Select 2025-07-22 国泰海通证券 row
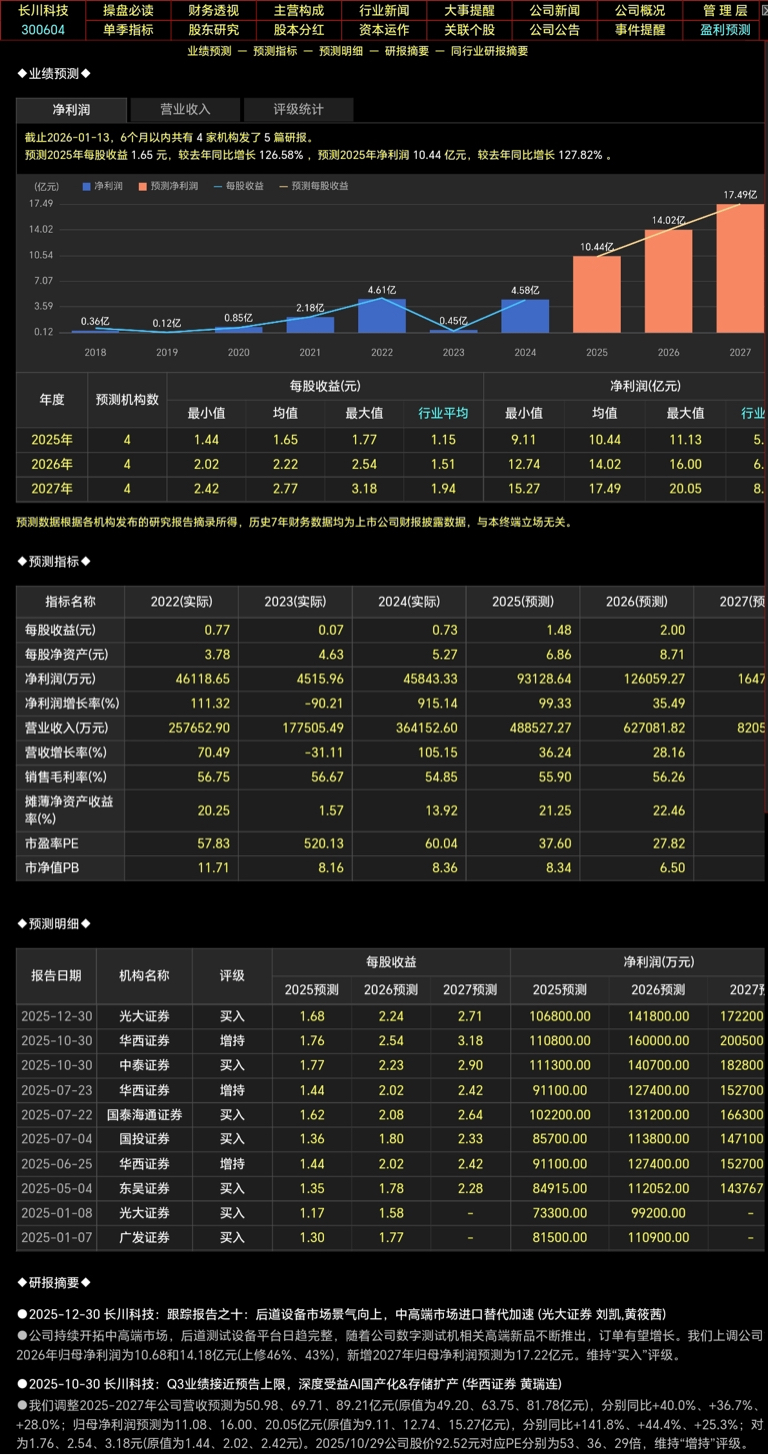The width and height of the screenshot is (768, 1455). click(x=391, y=1115)
